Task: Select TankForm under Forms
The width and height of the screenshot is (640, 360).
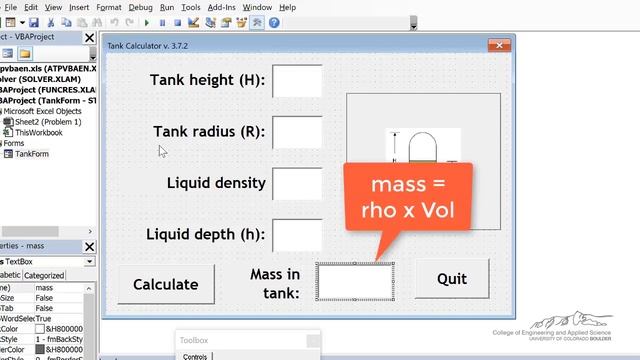Action: [31, 154]
